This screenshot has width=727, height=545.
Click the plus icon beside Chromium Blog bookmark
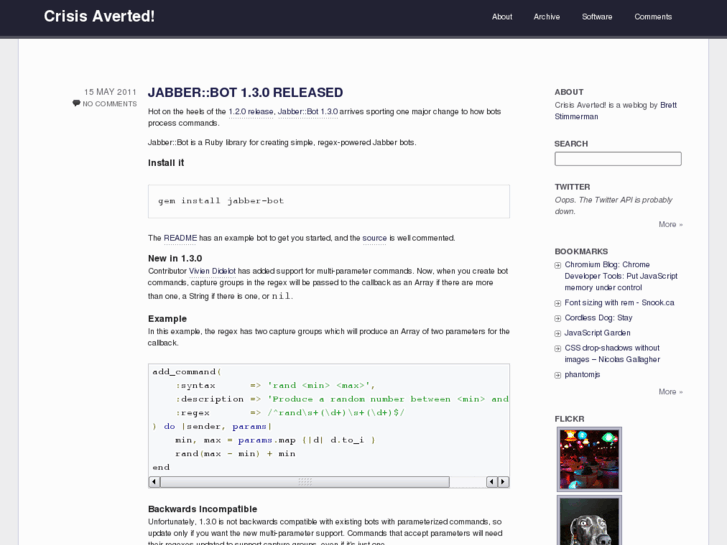point(558,265)
